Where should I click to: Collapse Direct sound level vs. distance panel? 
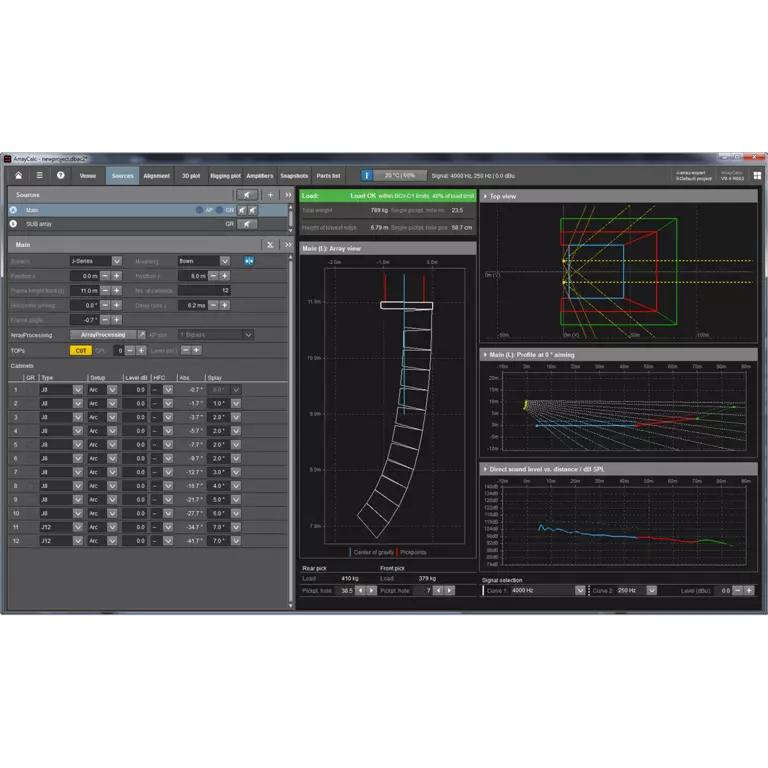click(485, 469)
